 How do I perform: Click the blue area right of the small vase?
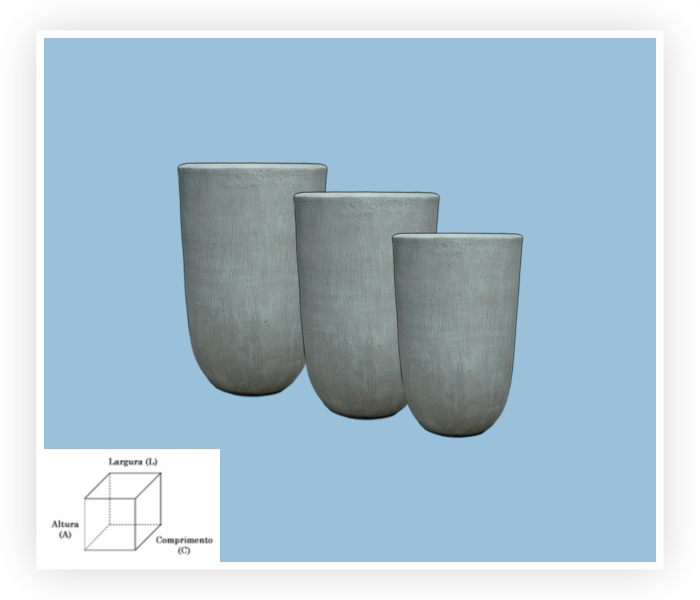pyautogui.click(x=590, y=330)
